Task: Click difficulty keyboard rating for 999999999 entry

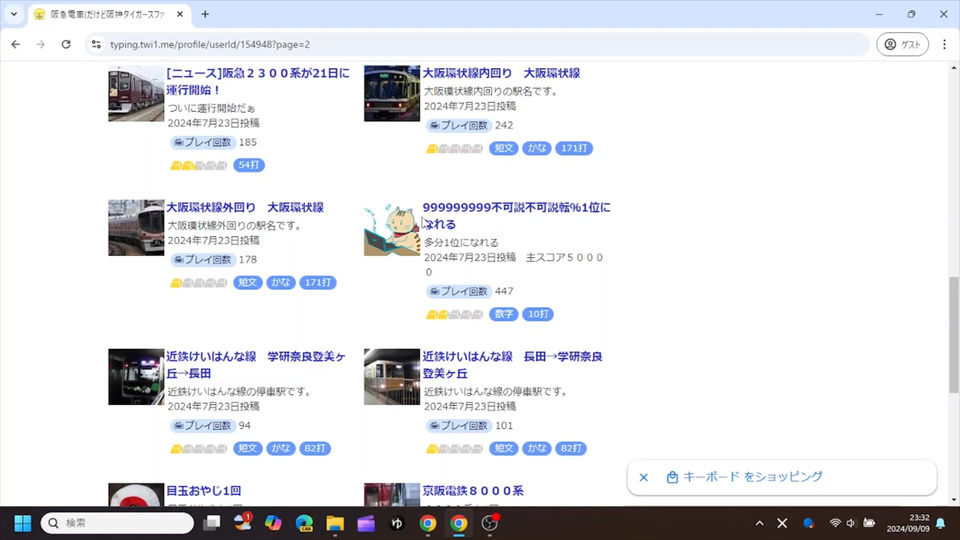Action: 454,314
